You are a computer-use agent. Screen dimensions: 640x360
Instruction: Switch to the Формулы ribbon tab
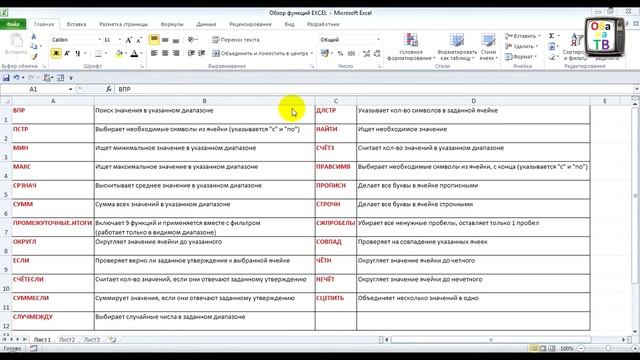[x=172, y=24]
